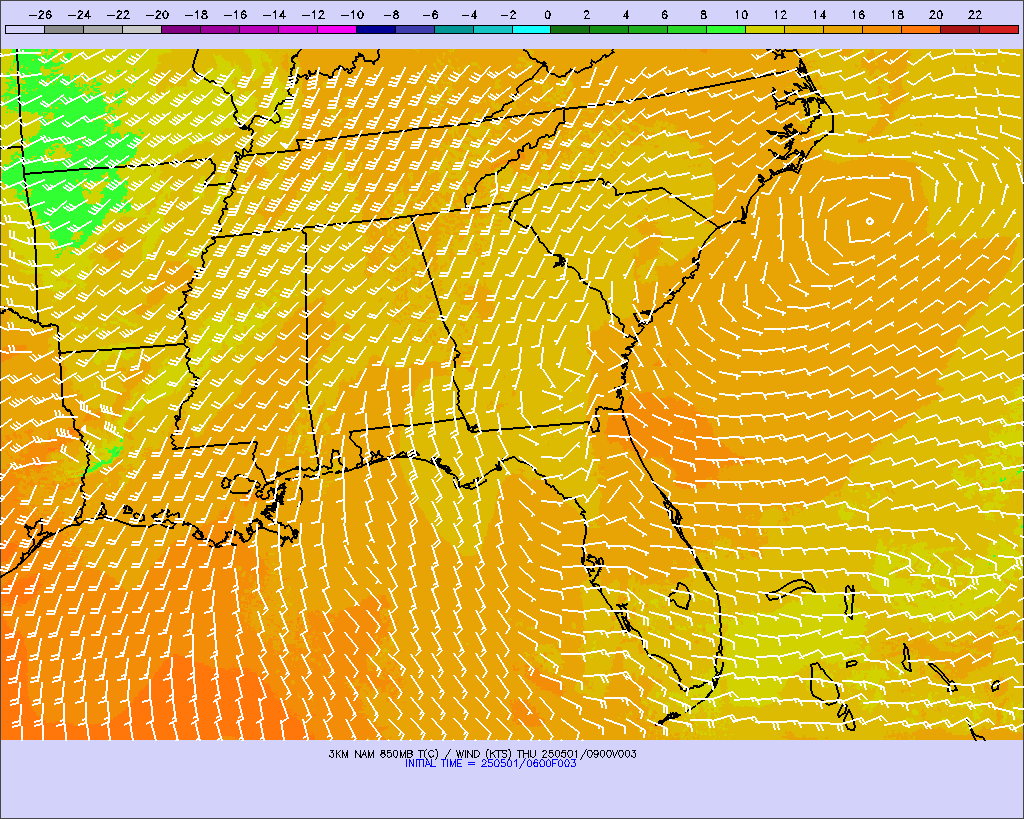Screen dimensions: 1024x819
Task: Choose the dark red swatch between 20 and 22
Action: [x=960, y=29]
